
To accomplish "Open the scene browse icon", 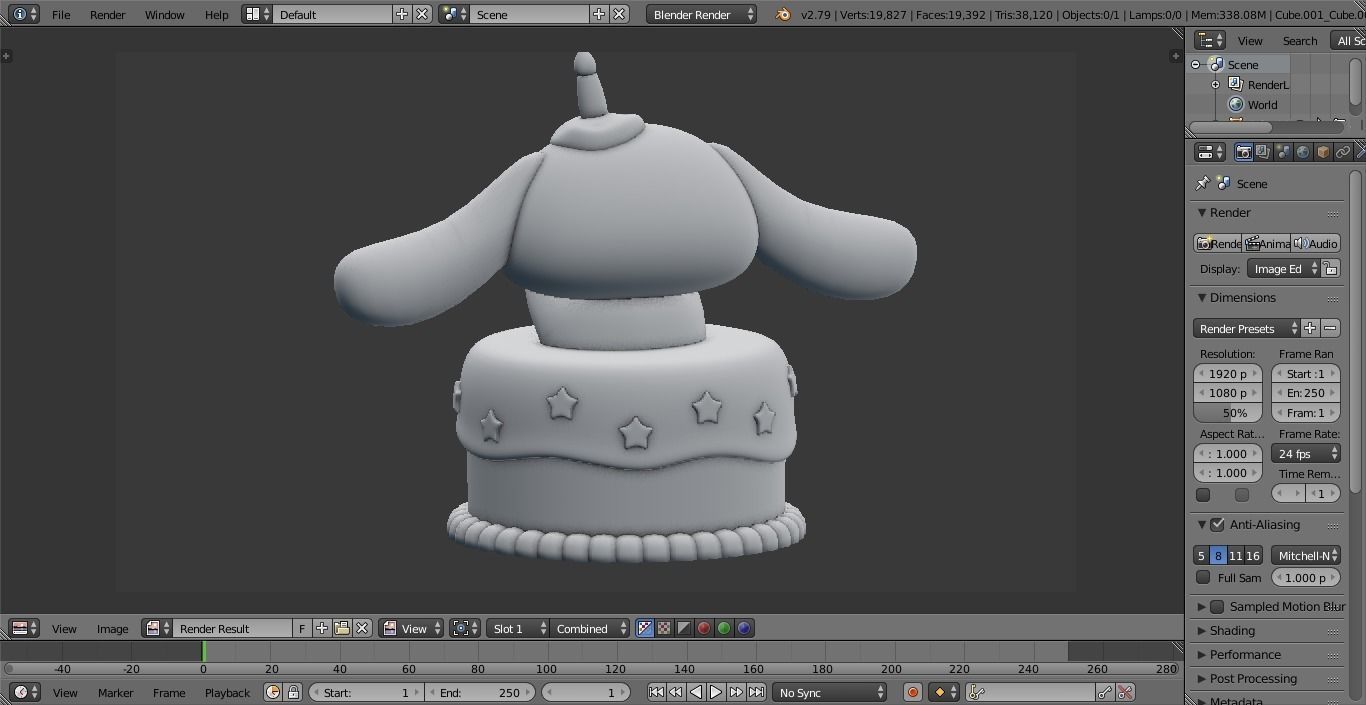I will (x=454, y=14).
